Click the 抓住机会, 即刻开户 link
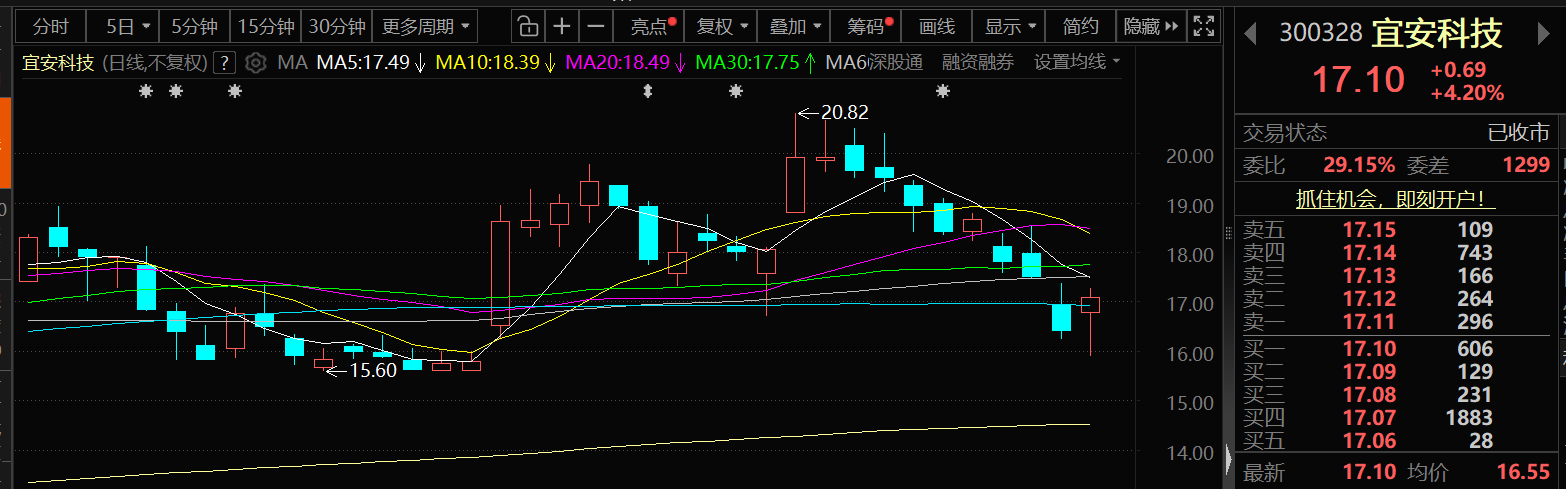Viewport: 1566px width, 489px height. (1396, 199)
